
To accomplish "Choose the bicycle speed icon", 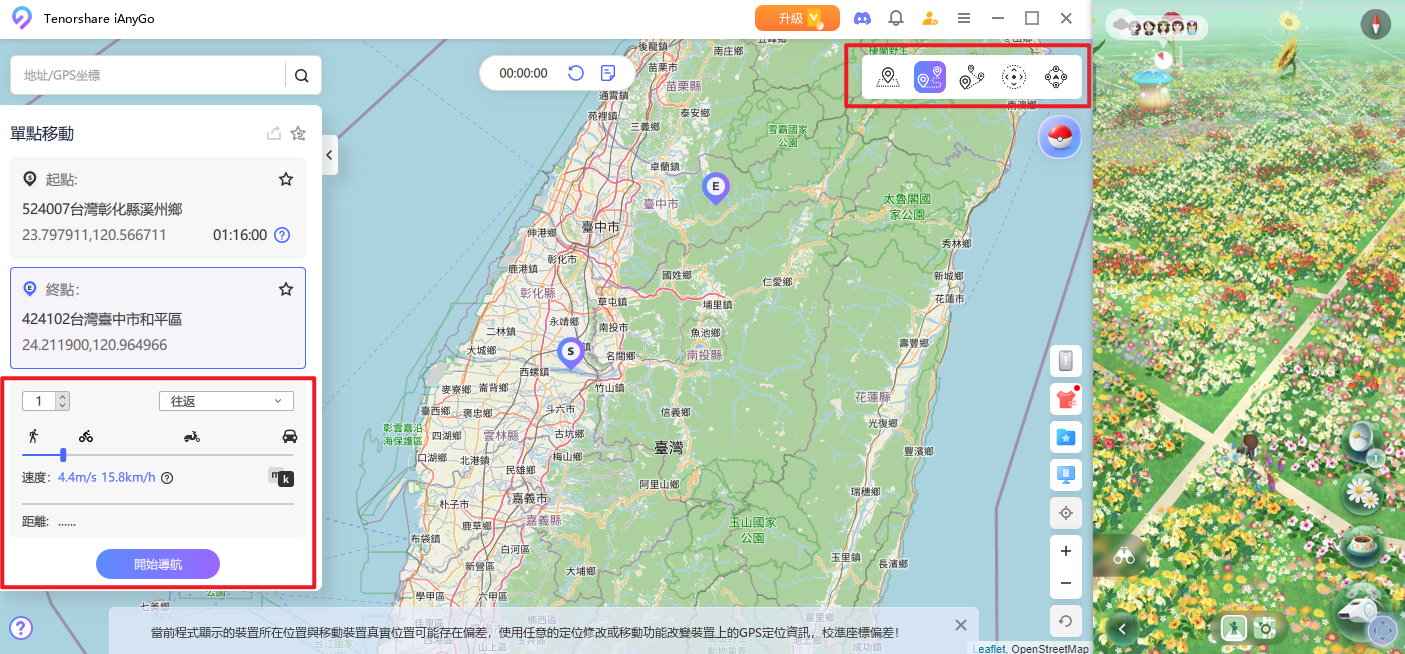I will click(86, 436).
